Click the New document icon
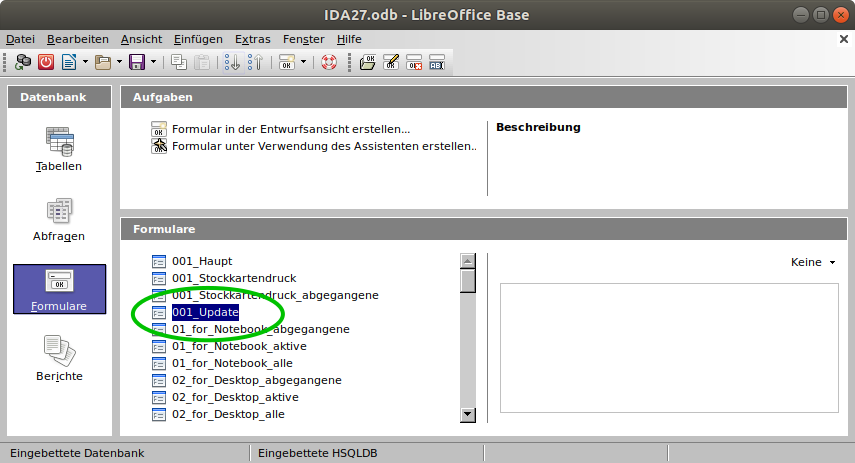Screen dimensions: 855x463 pos(69,62)
